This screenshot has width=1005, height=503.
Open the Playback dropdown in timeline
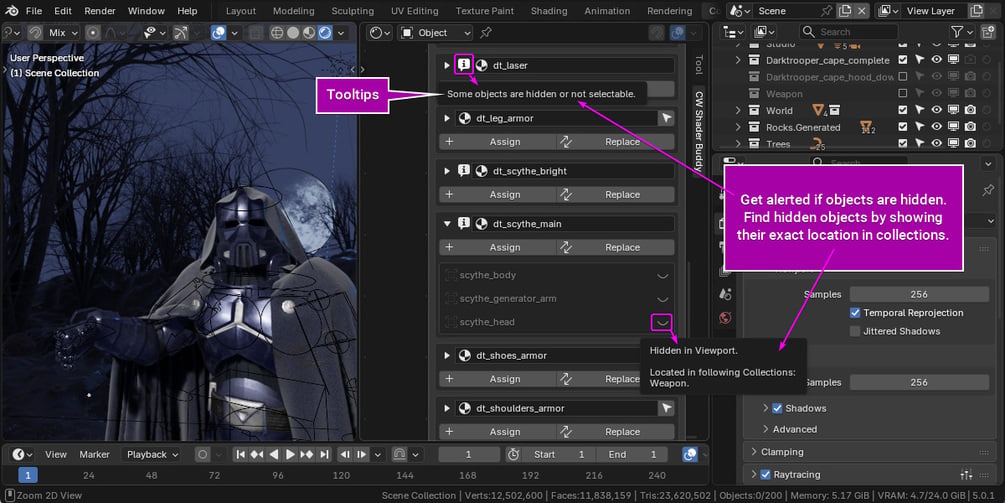click(x=153, y=454)
